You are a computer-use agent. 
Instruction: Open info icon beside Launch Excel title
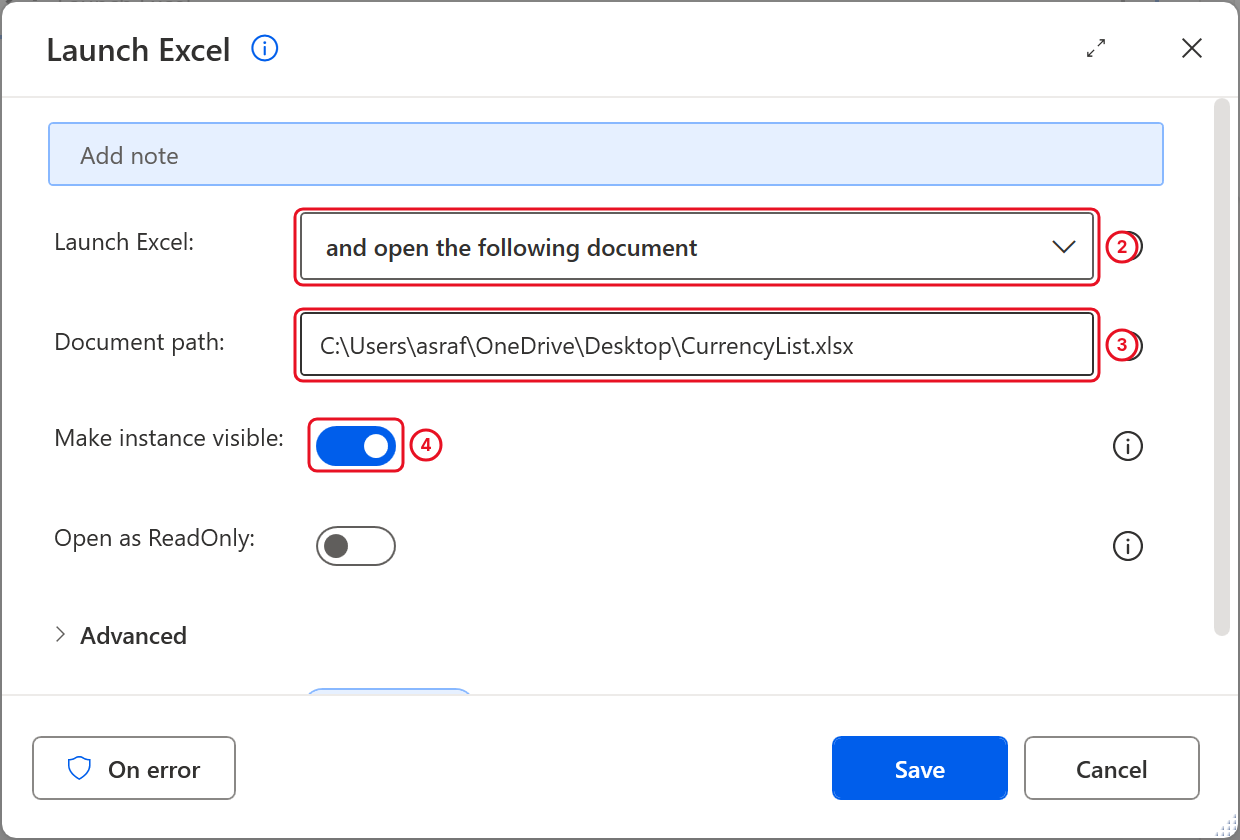(x=265, y=48)
